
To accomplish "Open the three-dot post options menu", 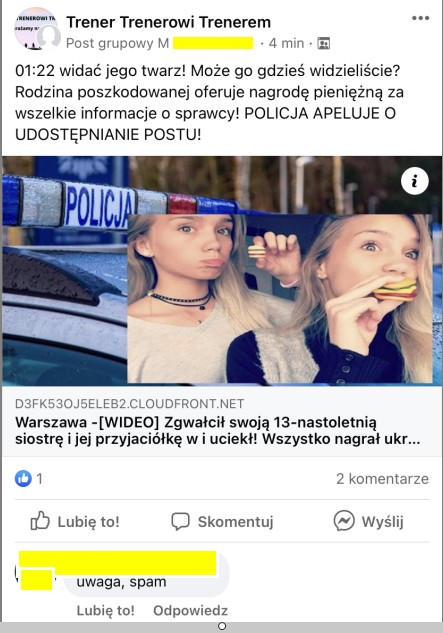I will [420, 18].
